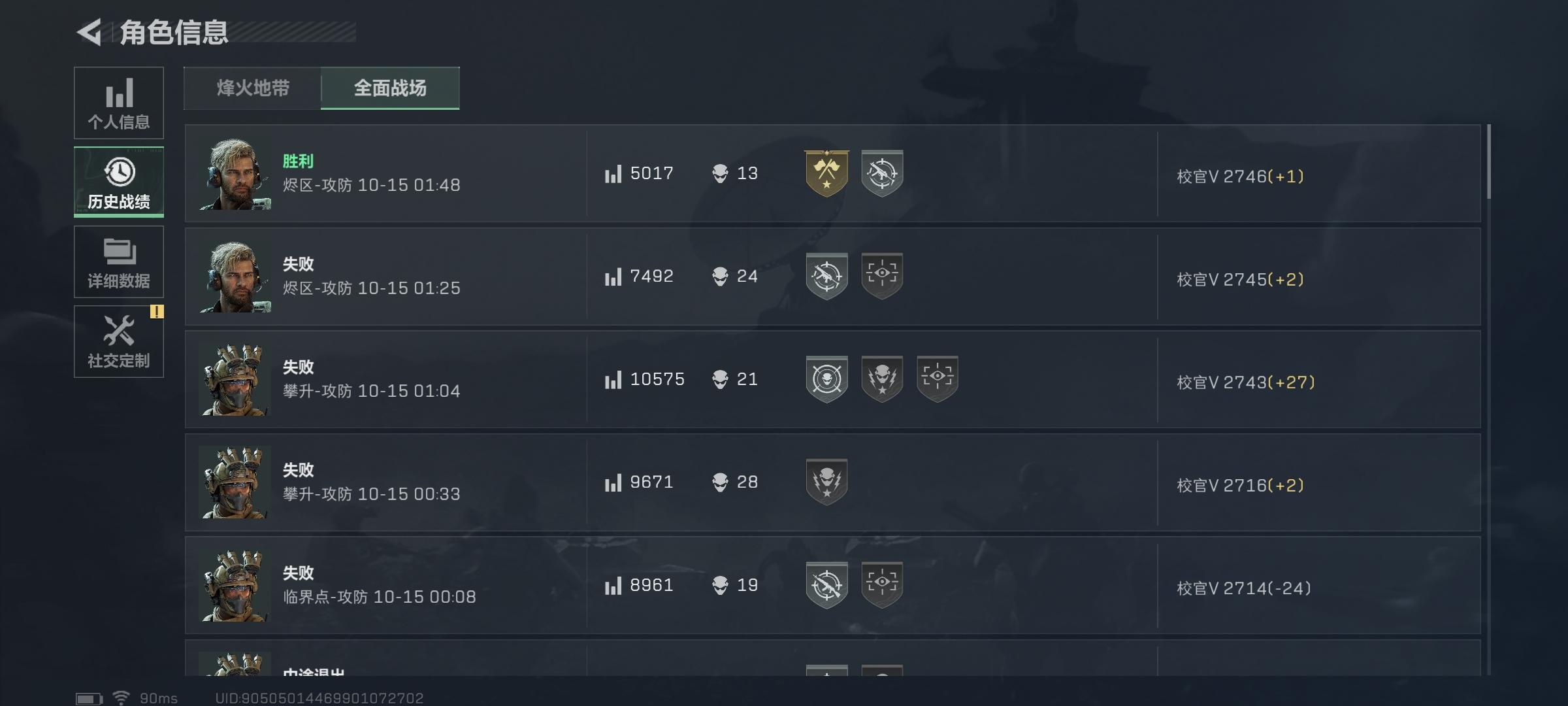
Task: Click the target medal in the 10575 score row
Action: tap(826, 379)
